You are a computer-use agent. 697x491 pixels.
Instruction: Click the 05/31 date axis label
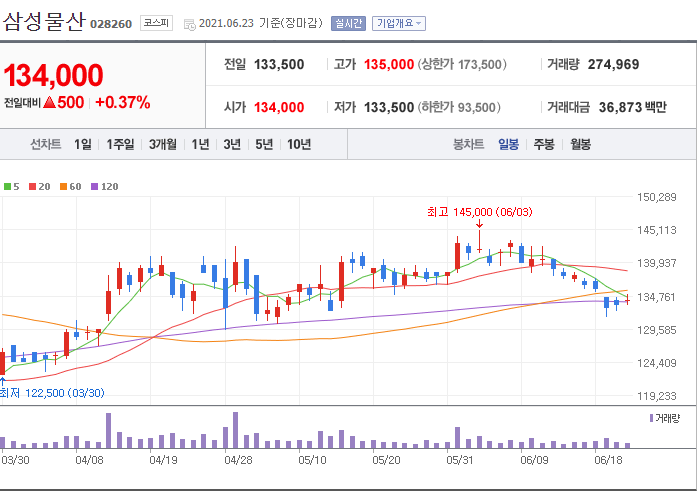[460, 460]
